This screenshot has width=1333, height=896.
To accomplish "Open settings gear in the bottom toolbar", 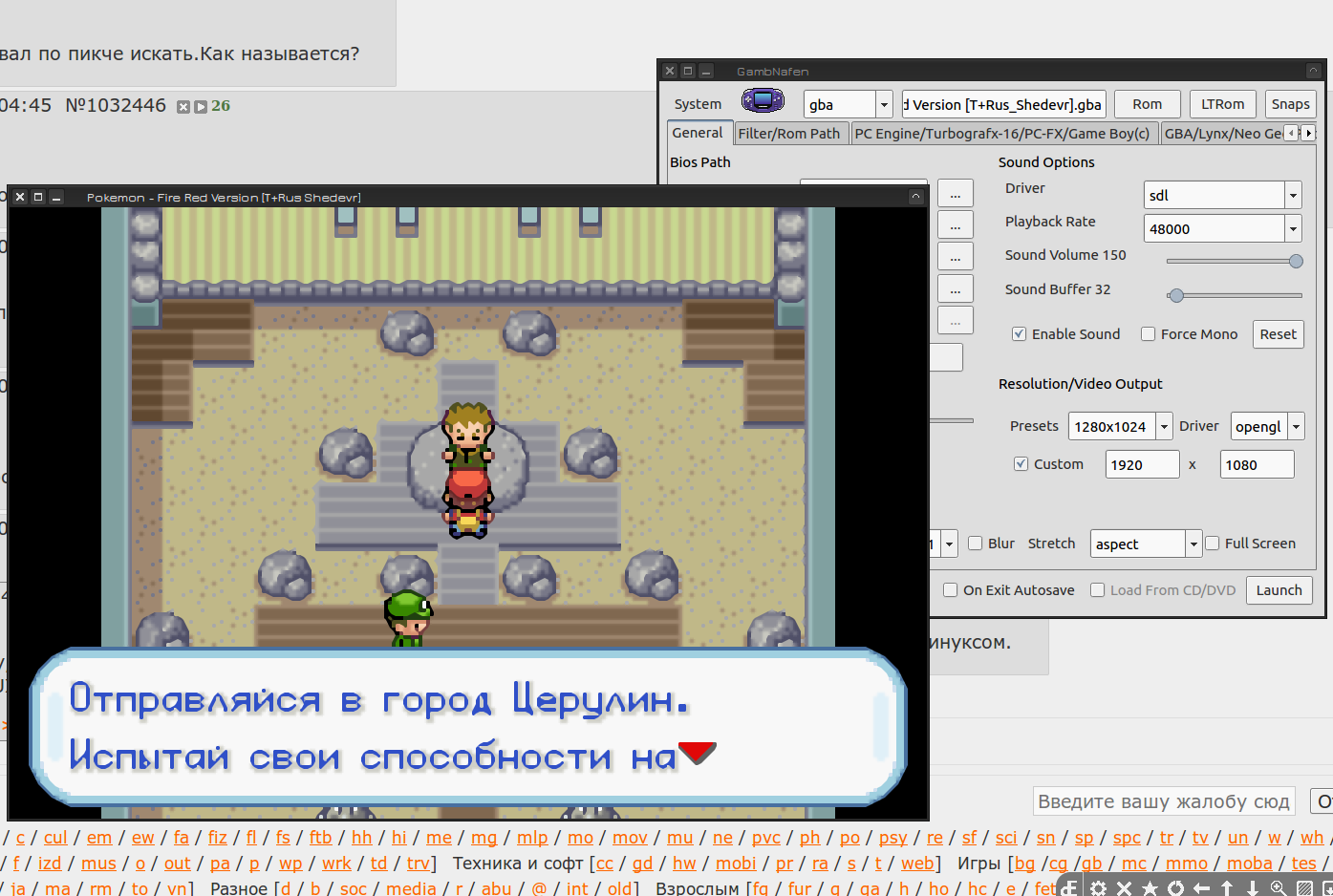I will pyautogui.click(x=1098, y=888).
